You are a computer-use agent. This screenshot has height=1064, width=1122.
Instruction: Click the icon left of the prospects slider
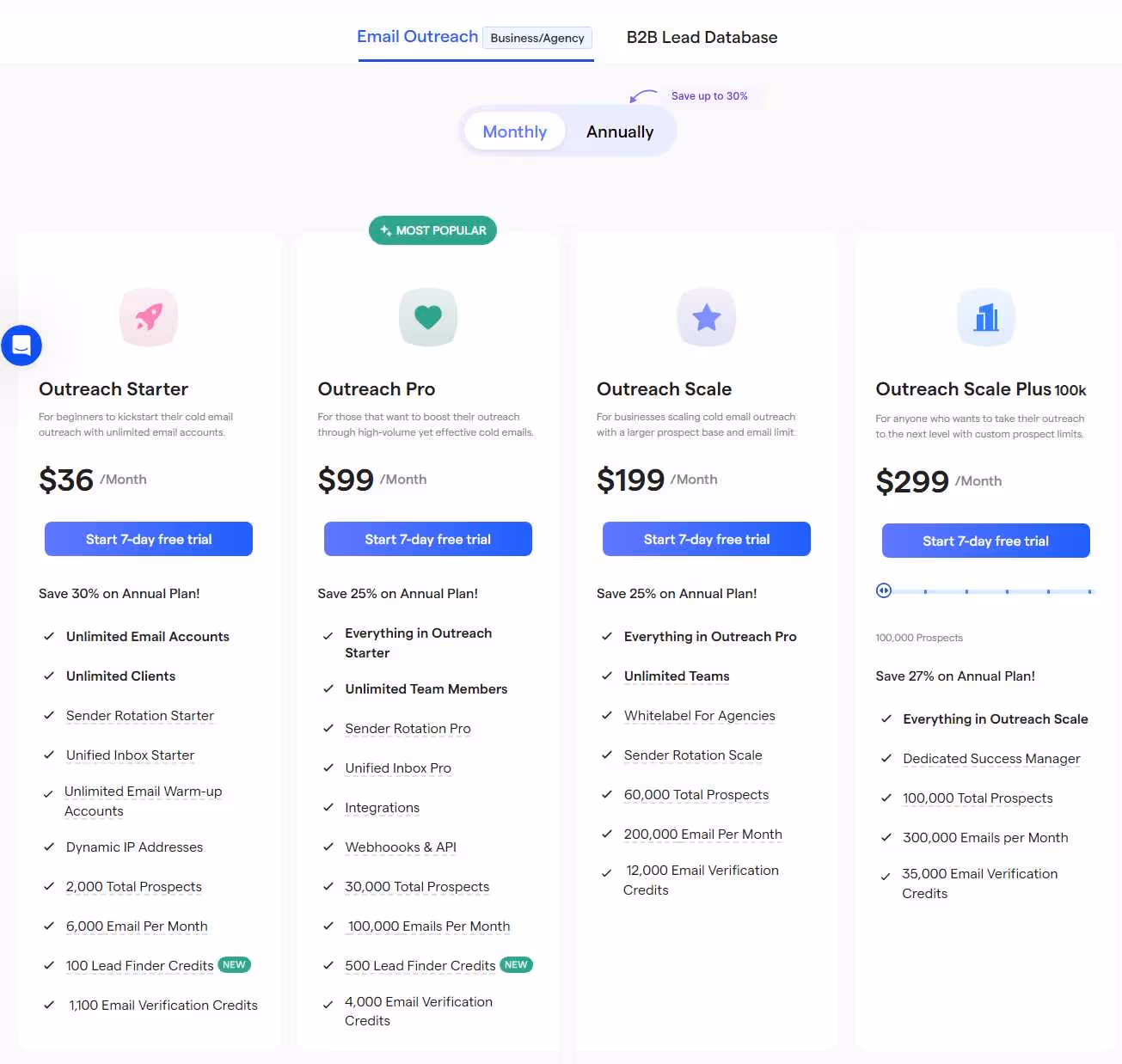coord(884,590)
